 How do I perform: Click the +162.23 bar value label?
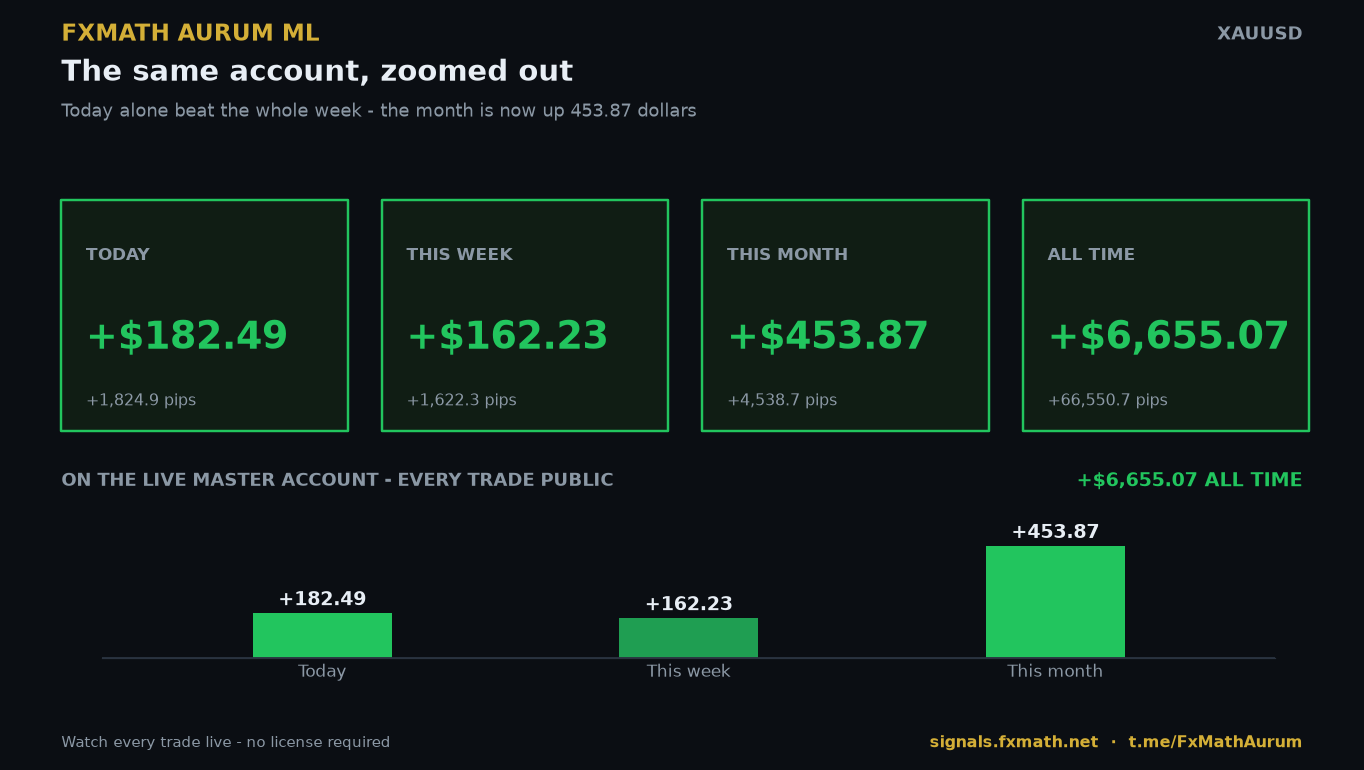tap(688, 605)
